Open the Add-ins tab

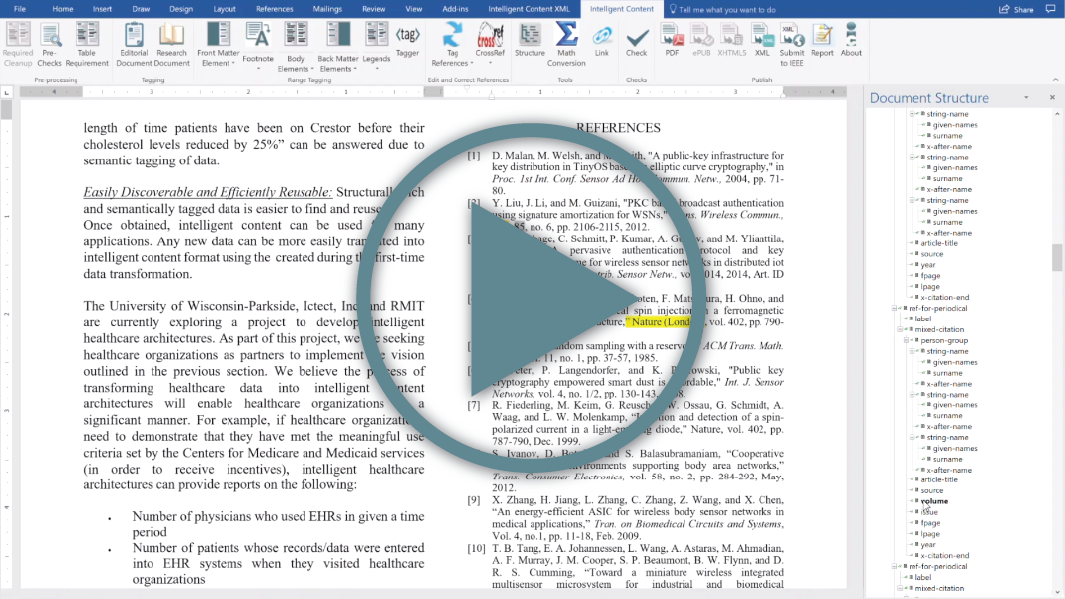click(x=455, y=9)
